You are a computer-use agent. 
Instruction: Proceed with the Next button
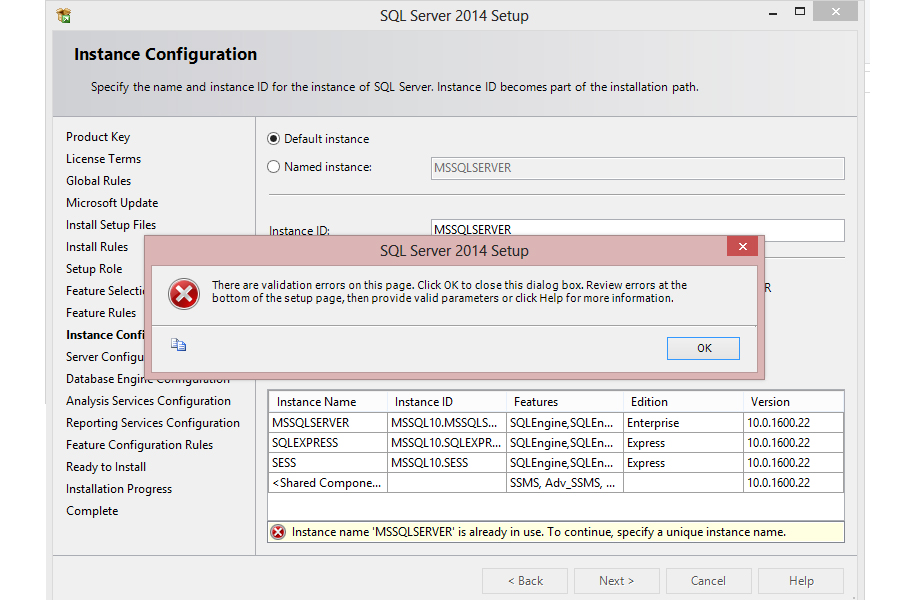[x=616, y=581]
